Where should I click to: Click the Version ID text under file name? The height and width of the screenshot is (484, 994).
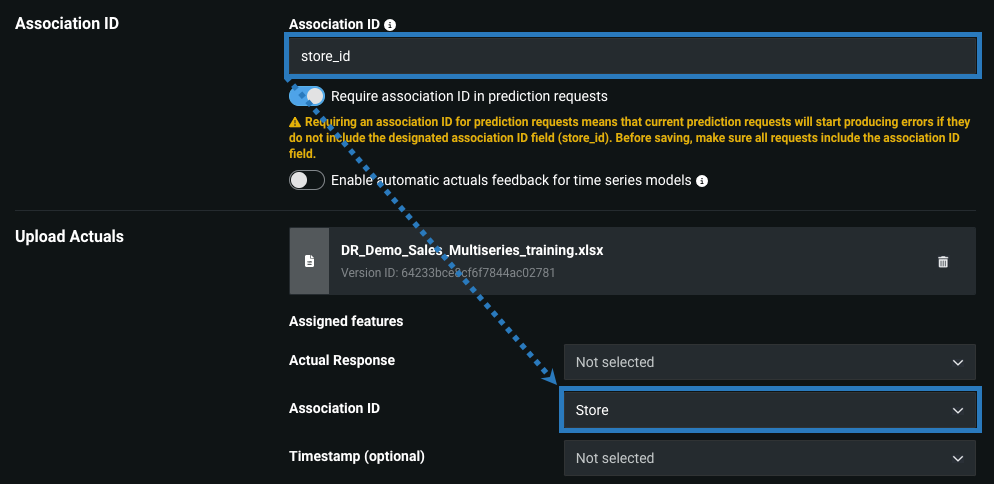[x=448, y=272]
